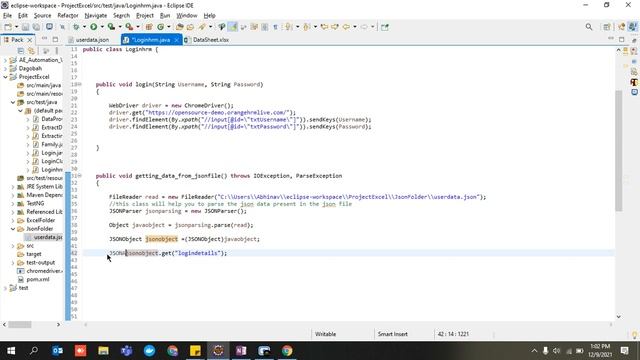Screen dimensions: 640x360
Task: Click the editor vertical scrollbar thumb
Action: pyautogui.click(x=619, y=150)
